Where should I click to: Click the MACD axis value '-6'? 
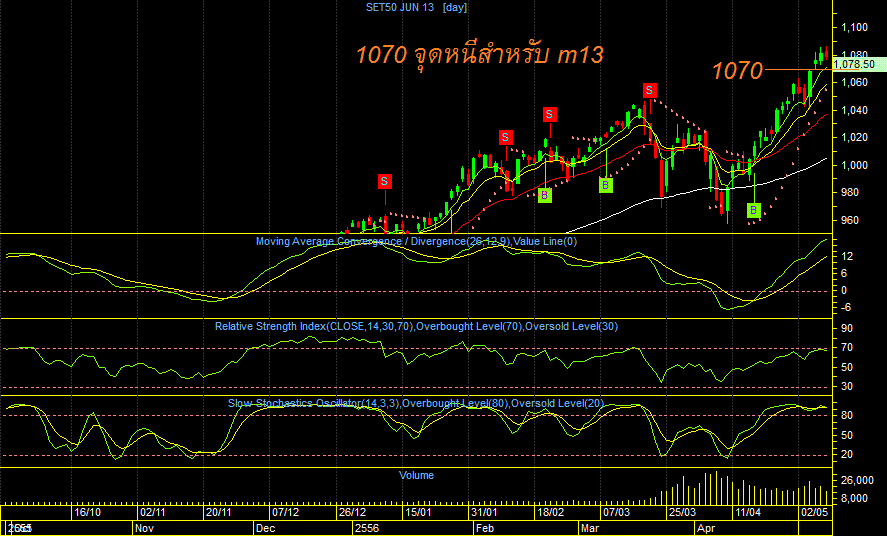(846, 308)
